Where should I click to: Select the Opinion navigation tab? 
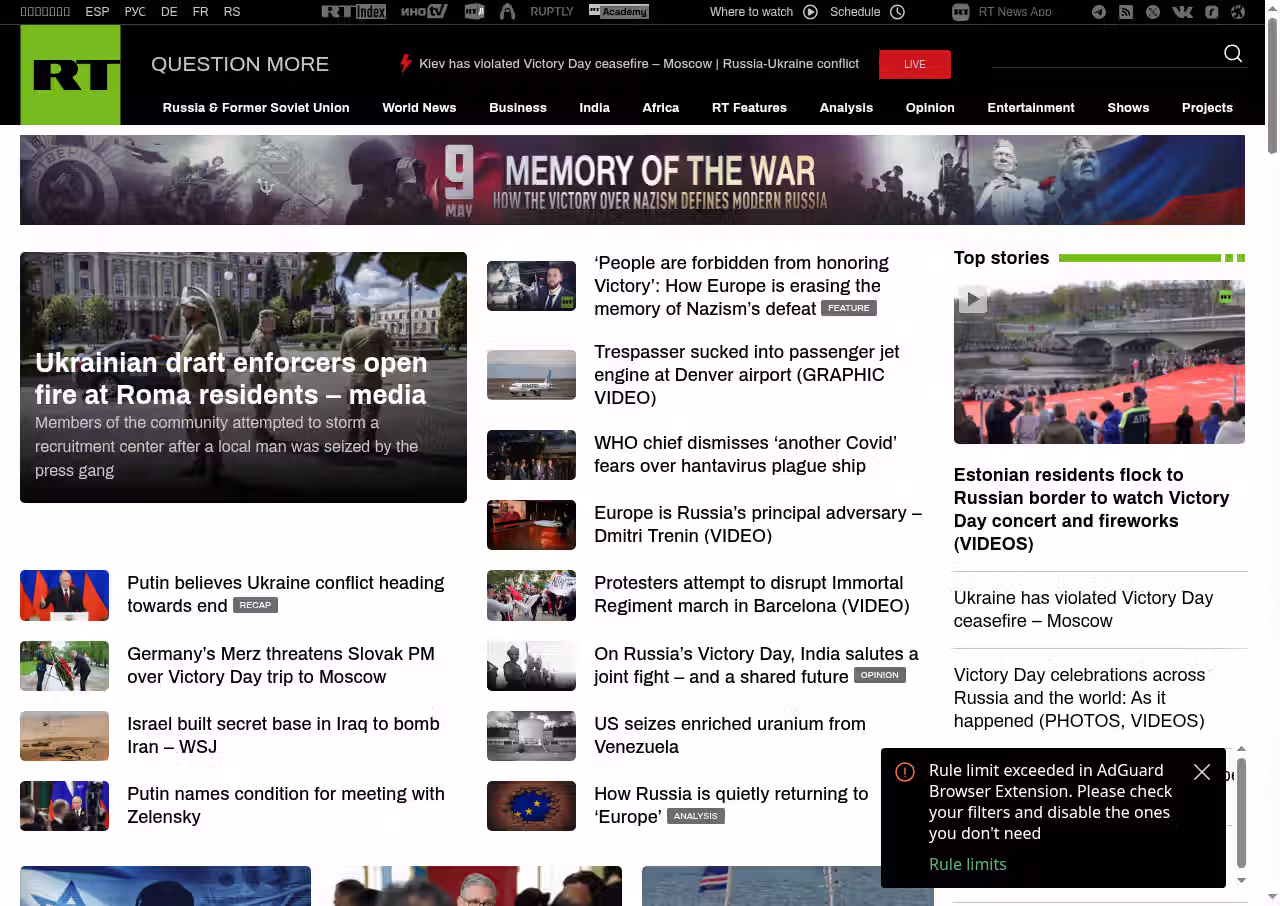[930, 108]
